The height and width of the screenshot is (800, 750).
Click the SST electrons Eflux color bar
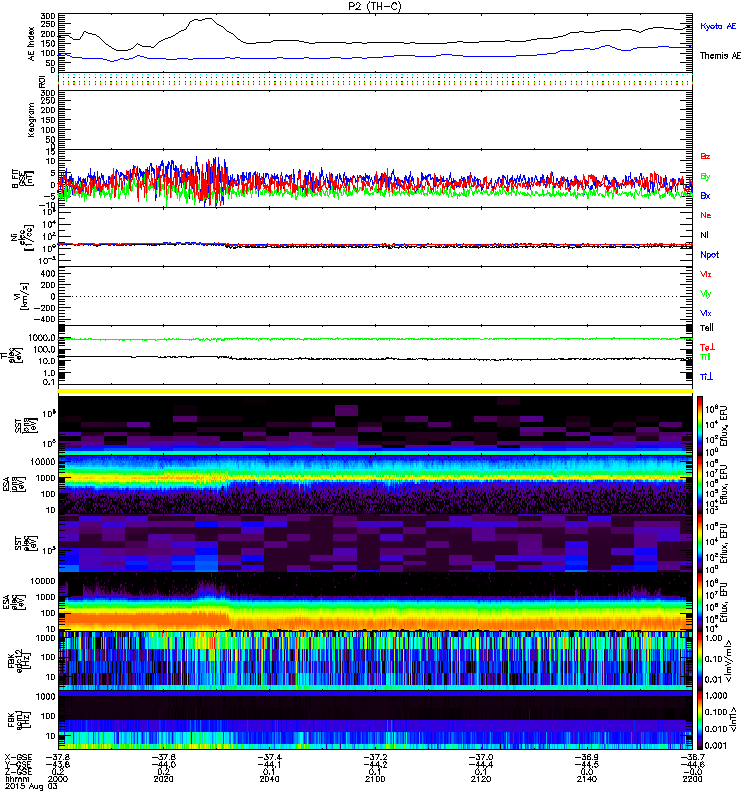[x=700, y=543]
